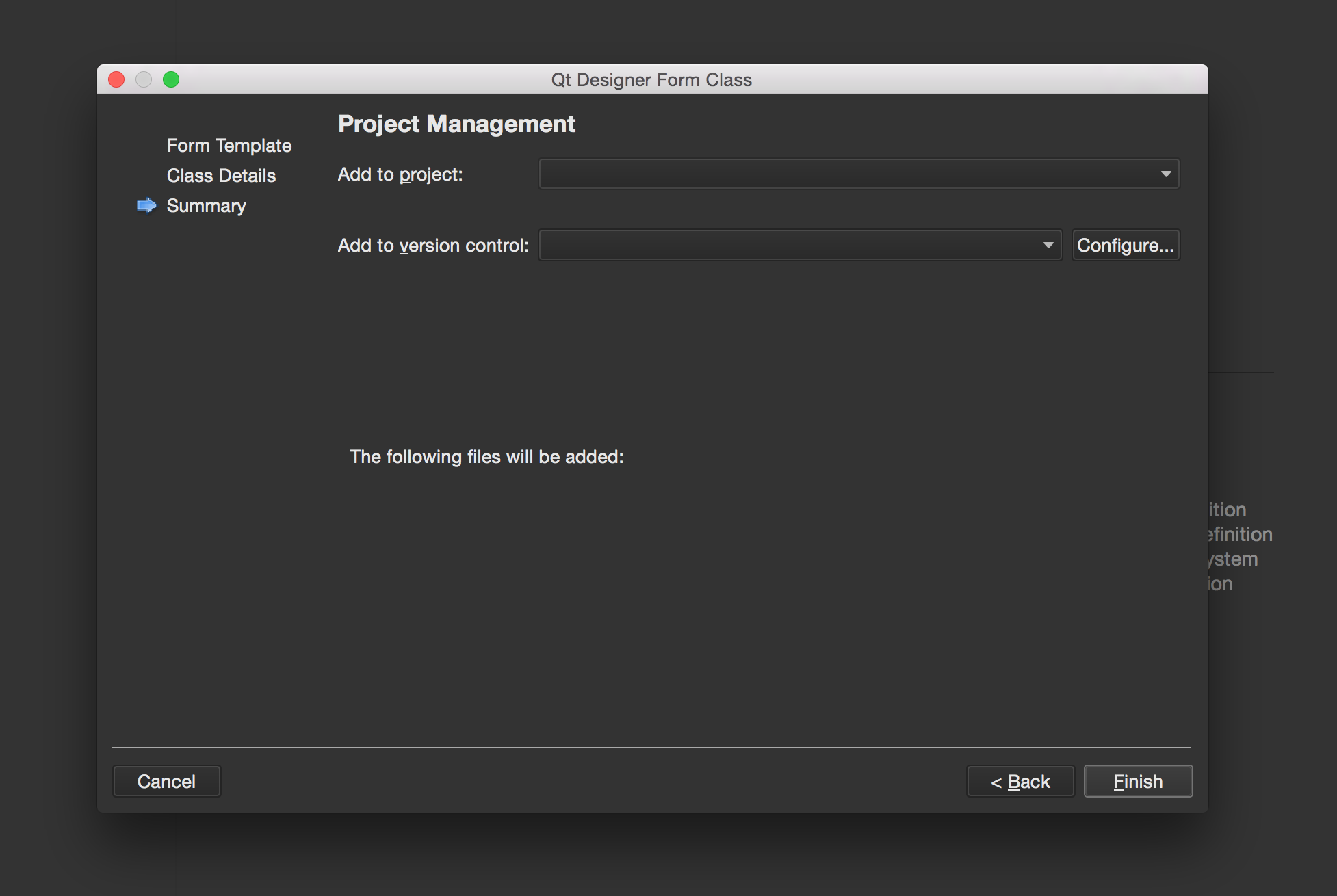
Task: Click the Qt Designer Form Class title bar
Action: [651, 80]
